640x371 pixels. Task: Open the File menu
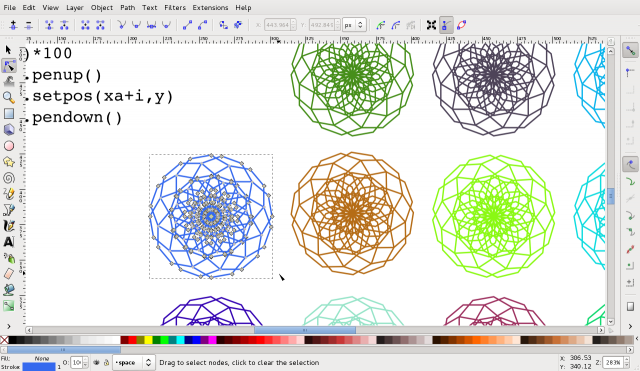pos(9,7)
